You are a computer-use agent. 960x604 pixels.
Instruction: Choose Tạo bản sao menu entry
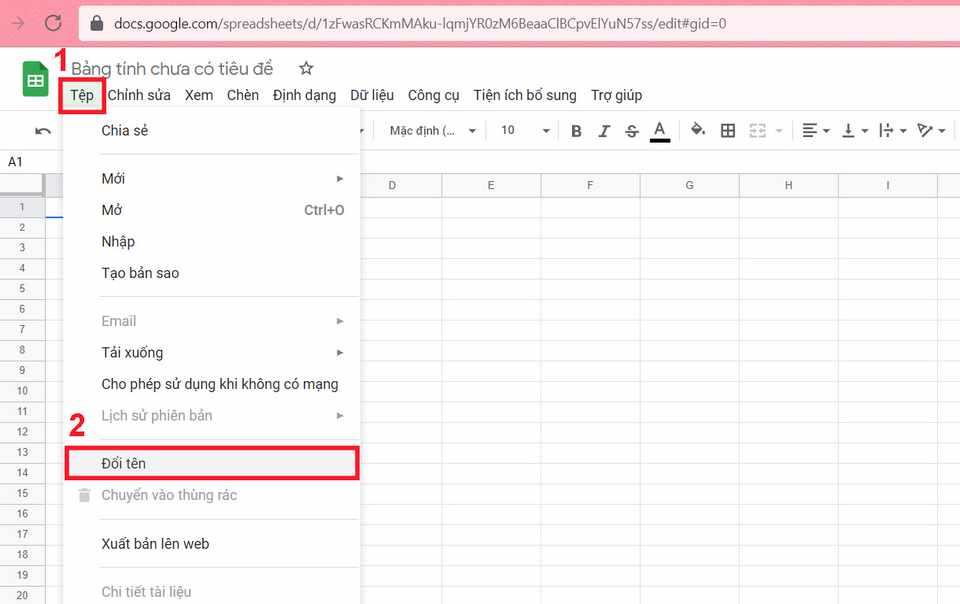[x=140, y=273]
